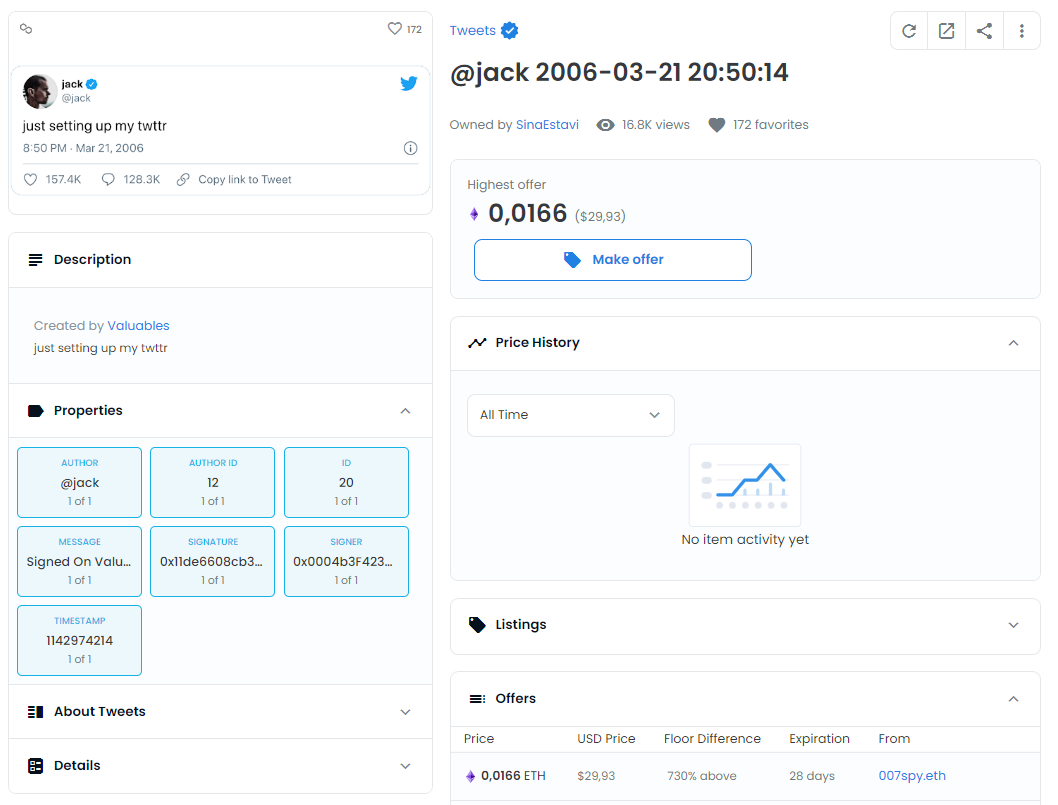Click the Description lines icon
Viewport: 1058px width, 805px height.
click(36, 260)
